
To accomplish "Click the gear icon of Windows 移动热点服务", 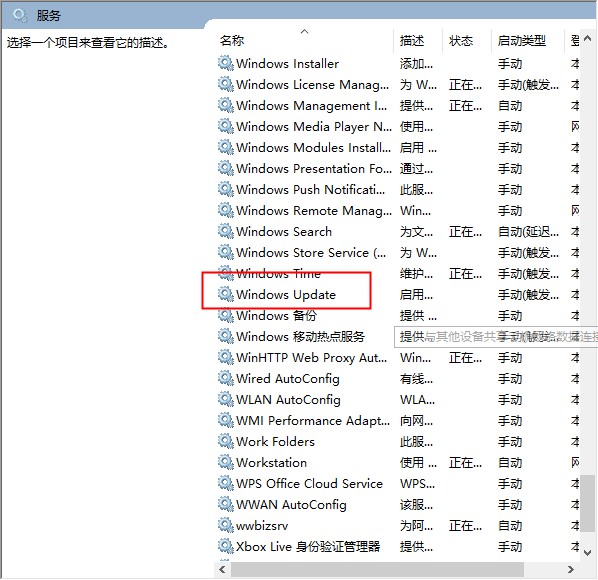I will coord(225,336).
